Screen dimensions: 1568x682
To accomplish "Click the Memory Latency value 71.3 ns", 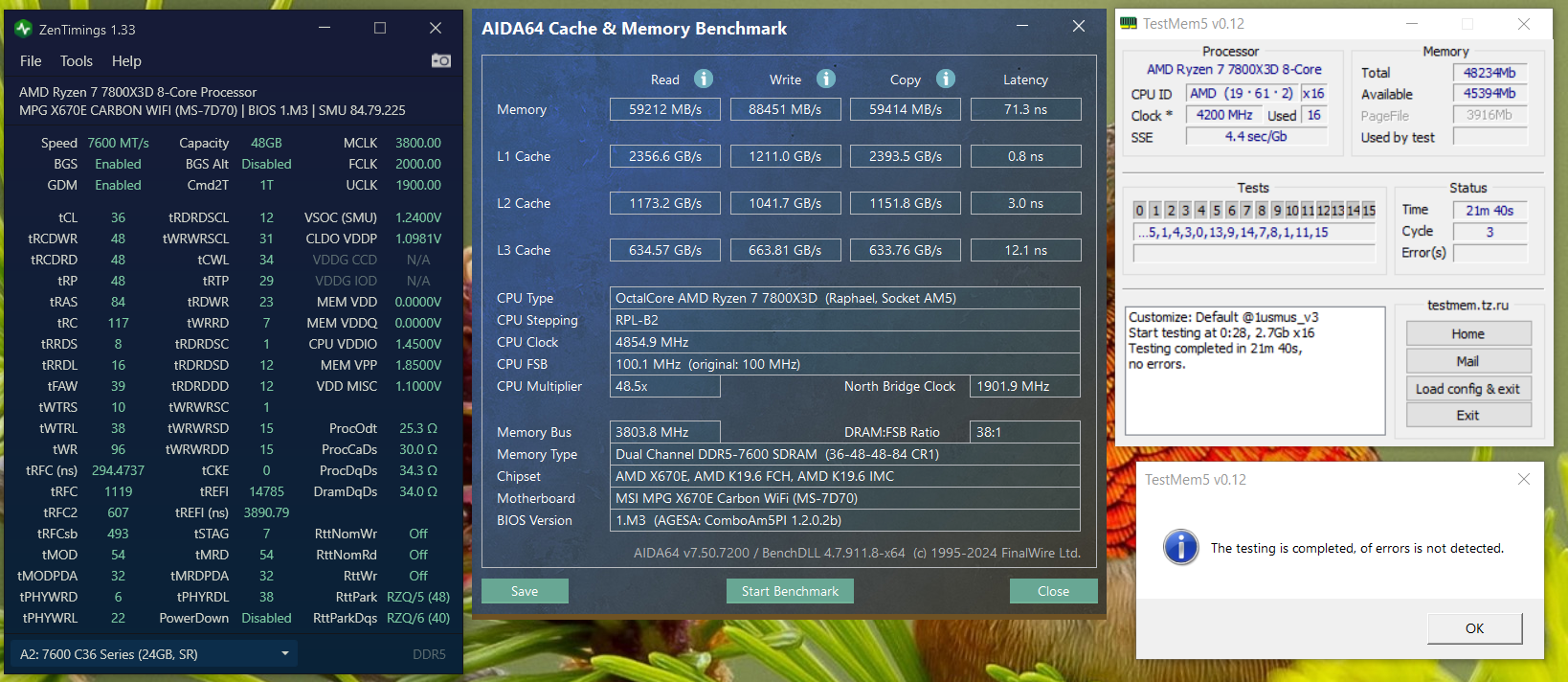I will [1026, 109].
